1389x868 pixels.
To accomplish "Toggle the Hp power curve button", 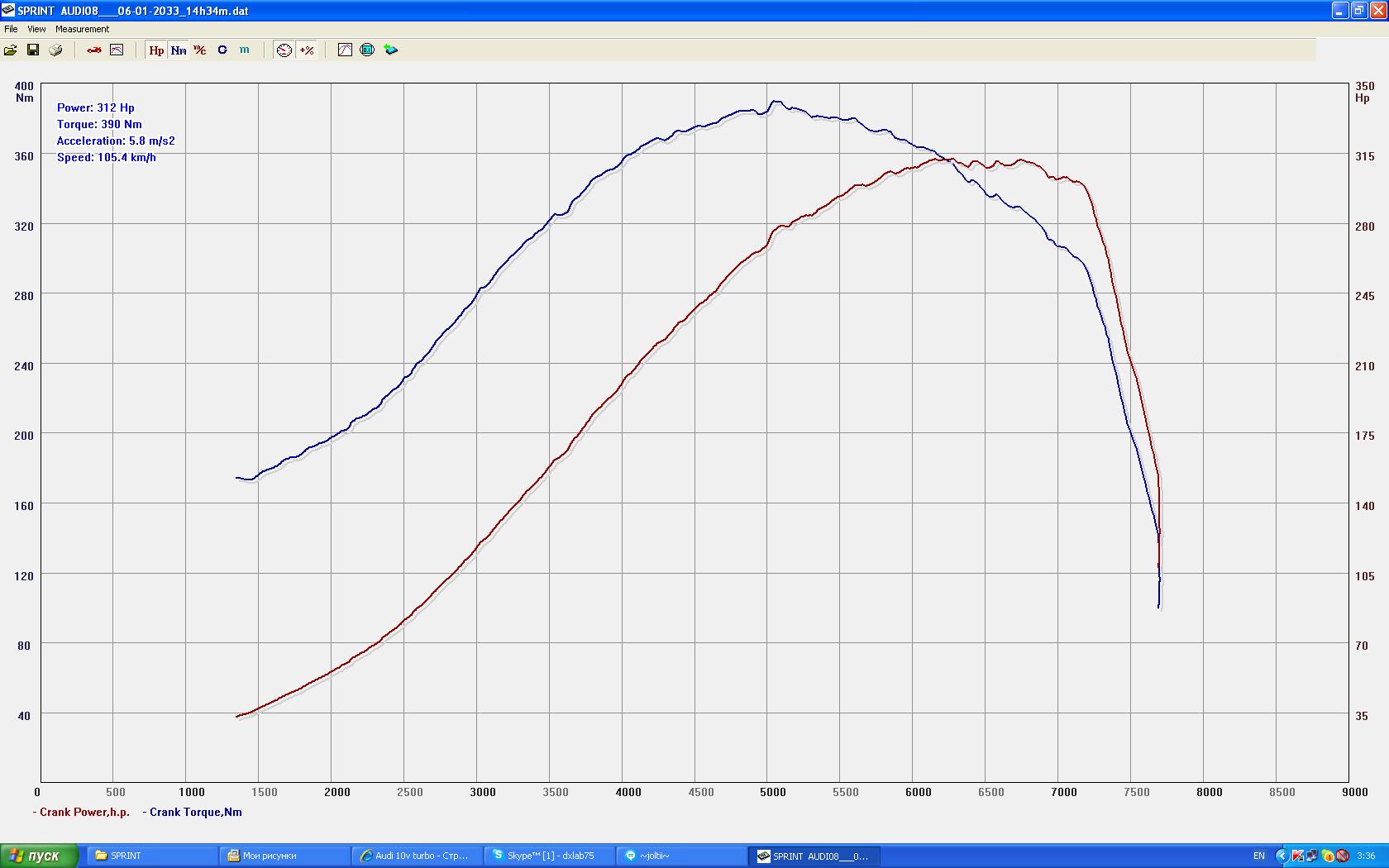I will (x=156, y=50).
